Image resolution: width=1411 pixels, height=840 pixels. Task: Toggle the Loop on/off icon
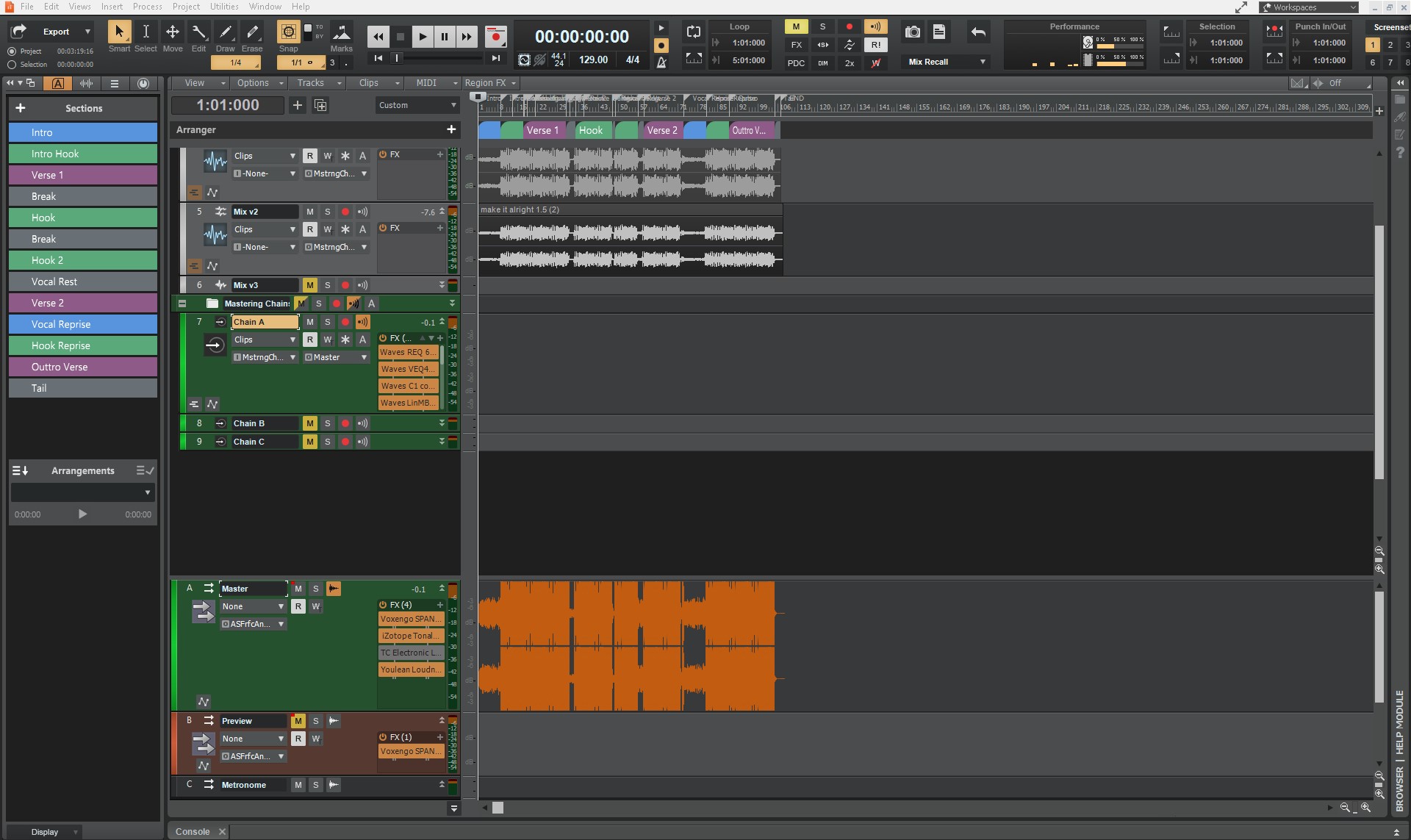coord(693,32)
